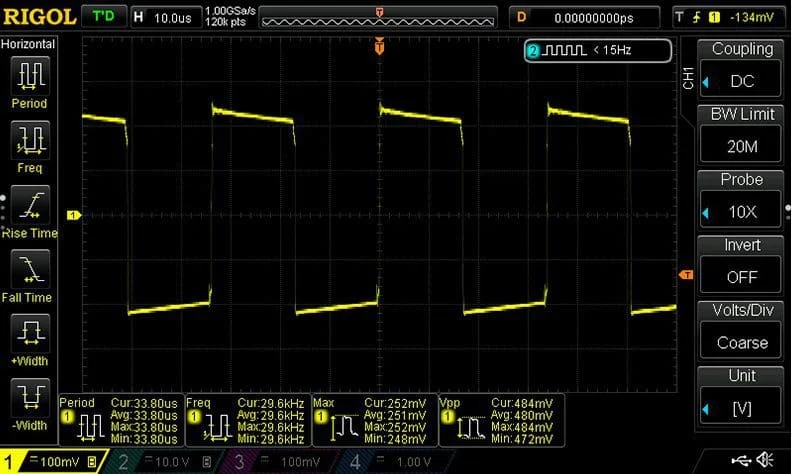Click the Vpp Avg:480mV value

pyautogui.click(x=522, y=415)
